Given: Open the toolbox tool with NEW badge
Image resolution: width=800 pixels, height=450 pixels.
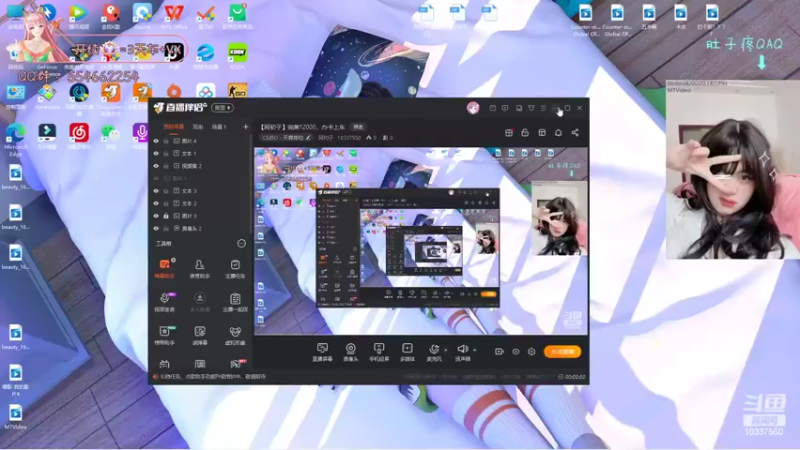Looking at the screenshot, I should point(164,335).
